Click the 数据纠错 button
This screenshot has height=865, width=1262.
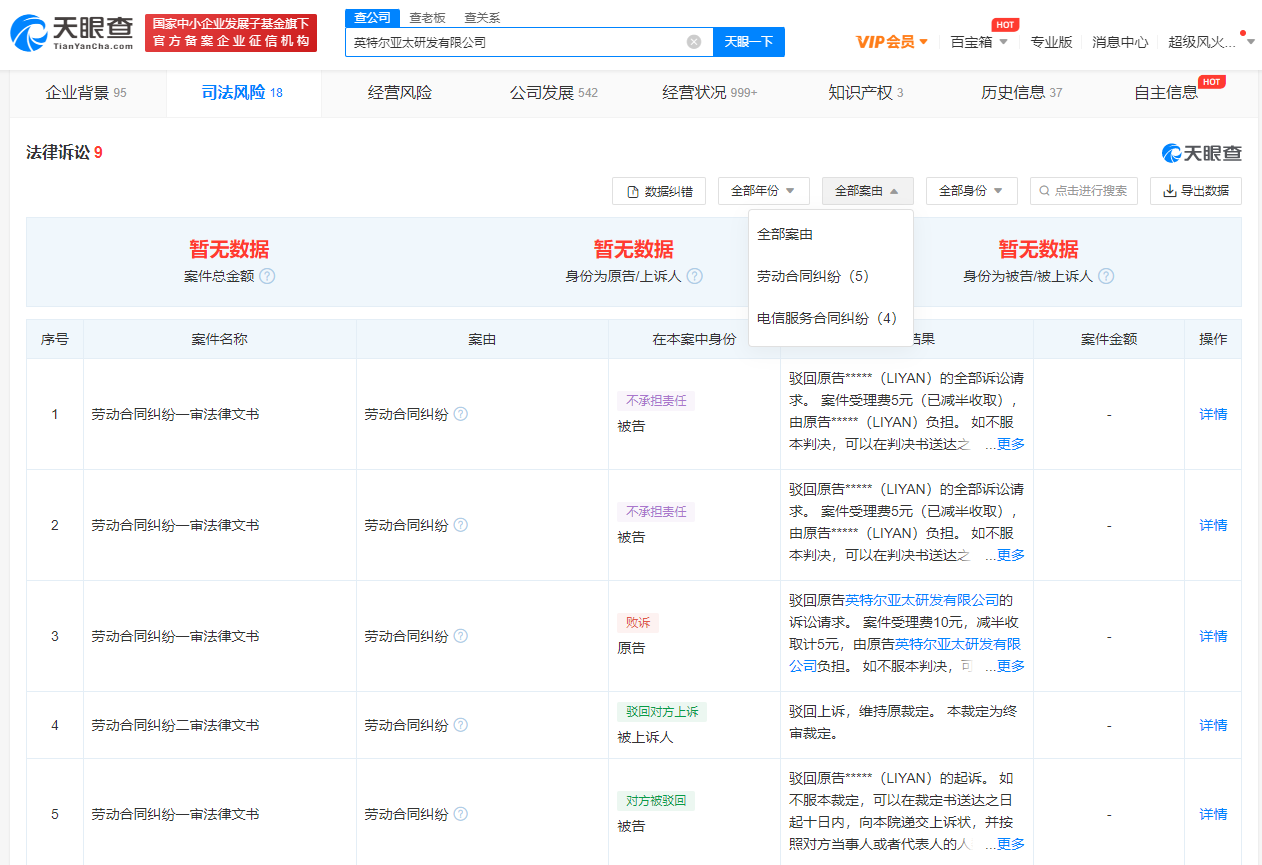pos(658,191)
